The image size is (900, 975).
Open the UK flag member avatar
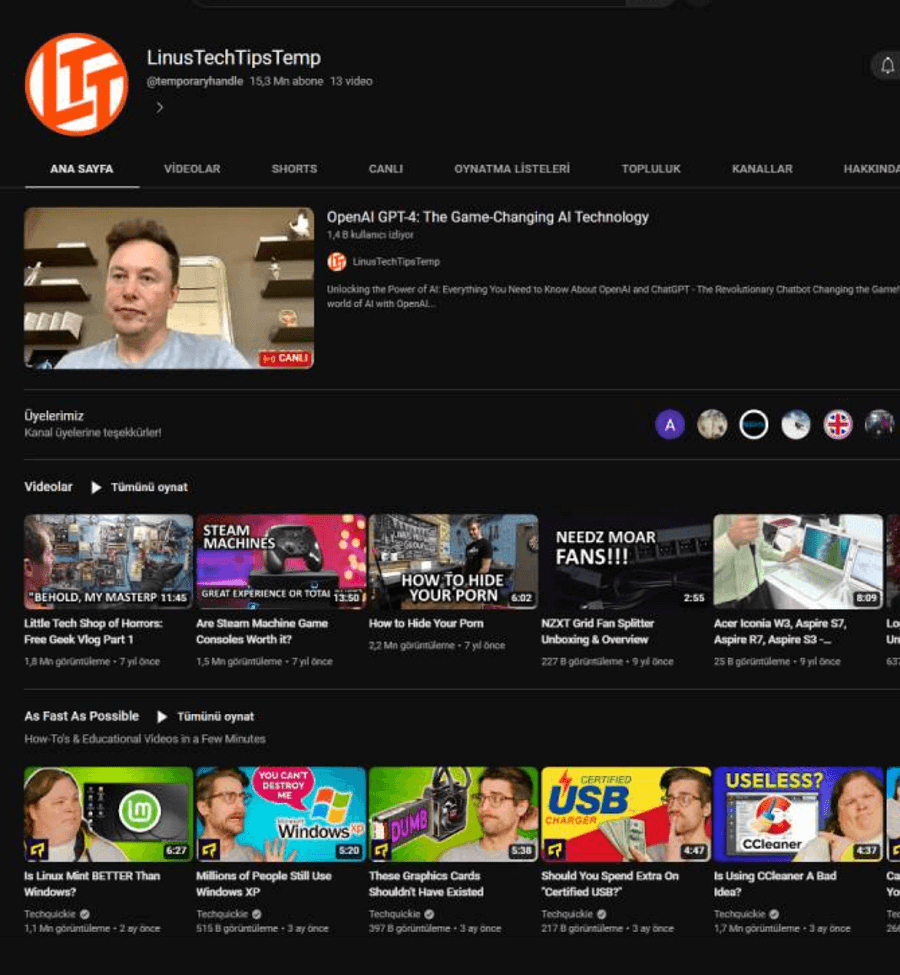click(838, 424)
